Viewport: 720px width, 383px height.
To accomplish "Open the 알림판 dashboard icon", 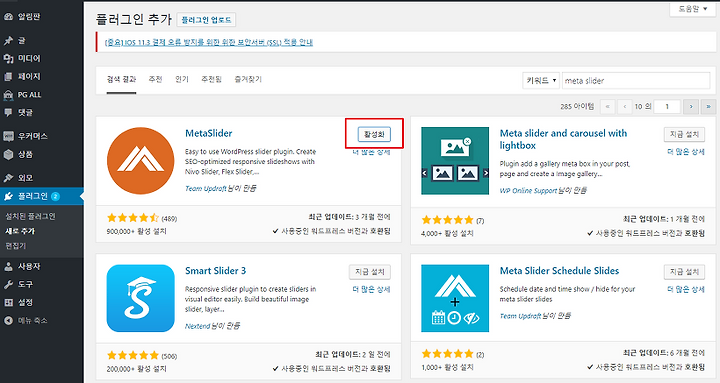I will tap(8, 17).
